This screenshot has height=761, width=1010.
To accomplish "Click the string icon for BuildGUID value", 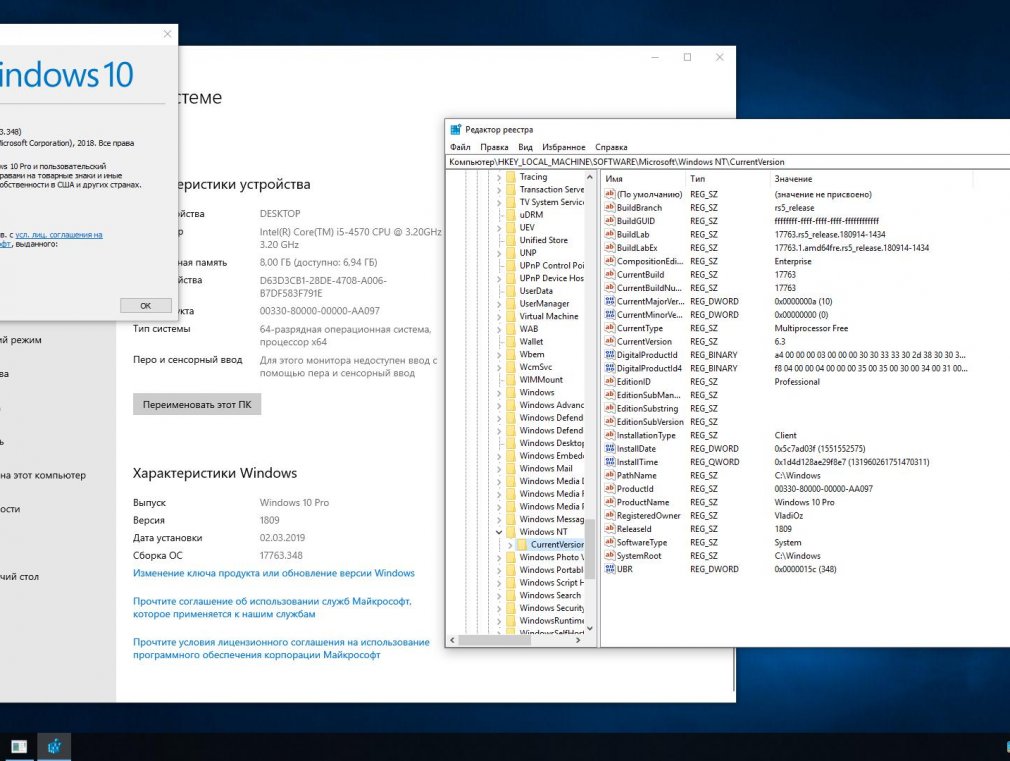I will pyautogui.click(x=610, y=221).
